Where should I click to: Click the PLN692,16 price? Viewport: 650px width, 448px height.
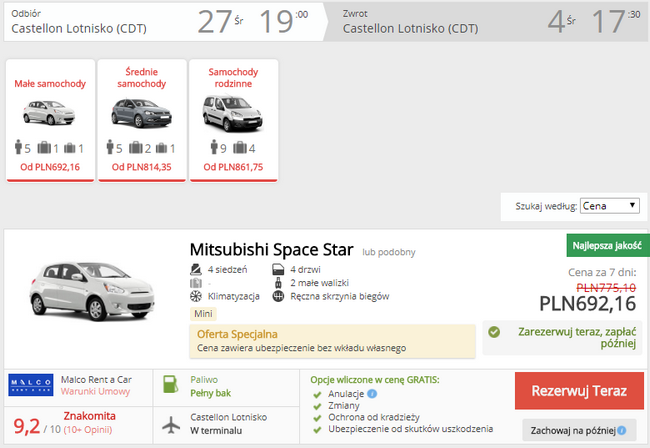[x=587, y=304]
